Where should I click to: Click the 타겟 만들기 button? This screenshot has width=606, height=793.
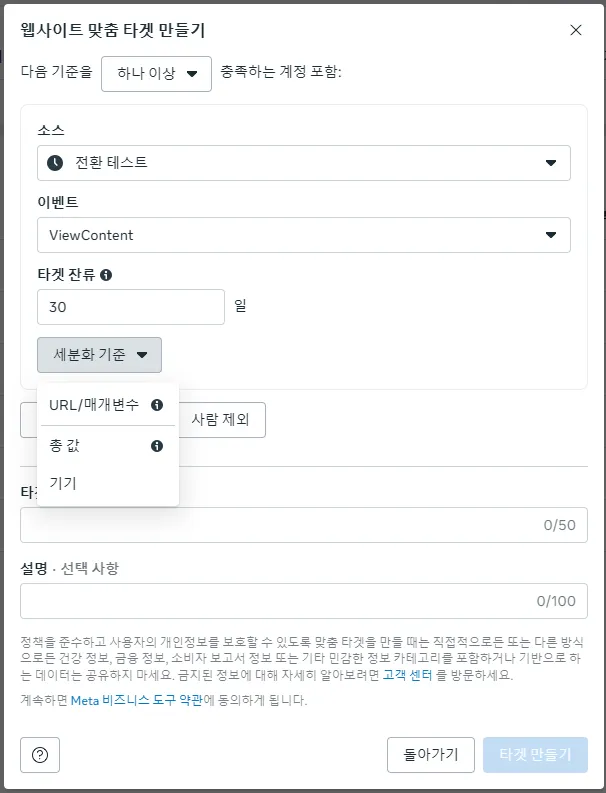[535, 755]
